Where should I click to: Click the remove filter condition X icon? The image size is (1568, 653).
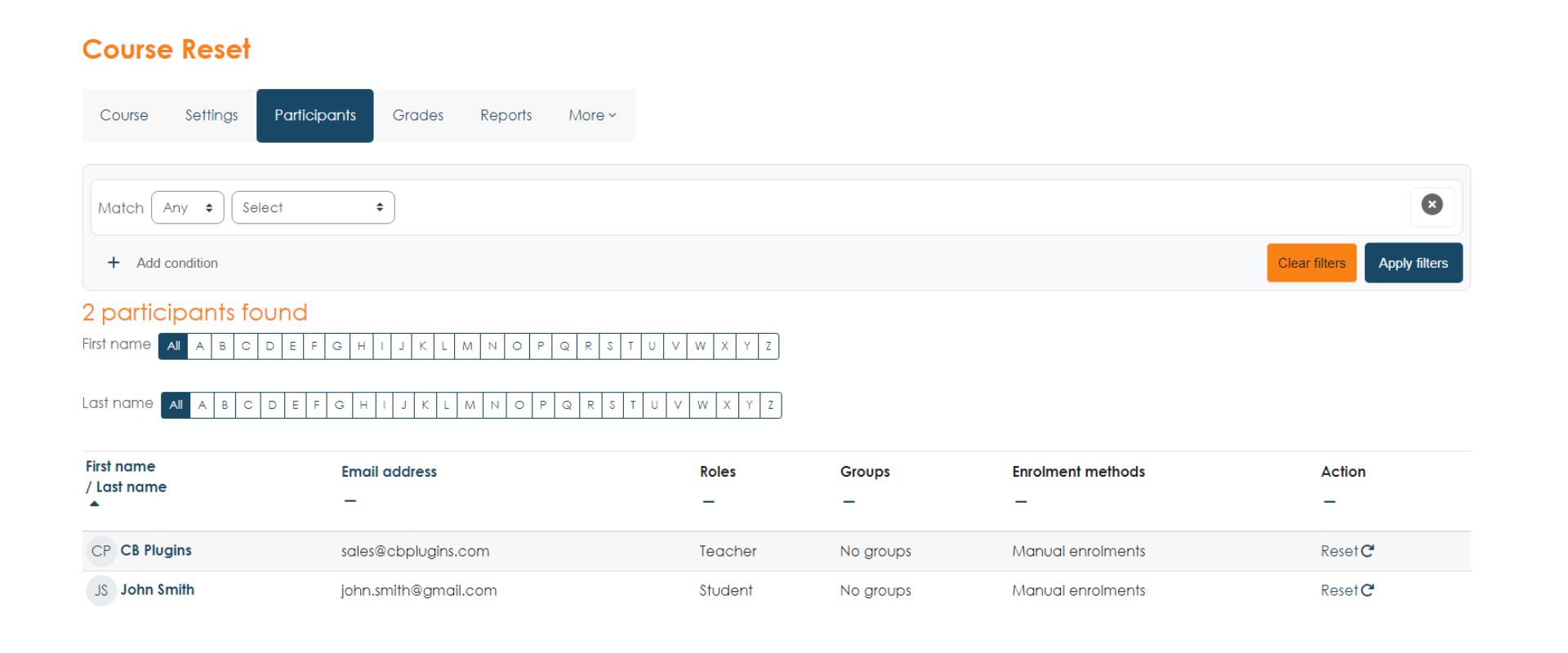click(x=1432, y=205)
